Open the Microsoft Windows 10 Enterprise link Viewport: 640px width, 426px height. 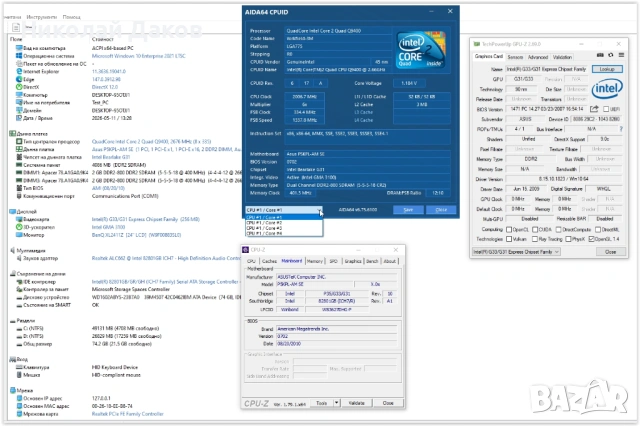[x=138, y=56]
